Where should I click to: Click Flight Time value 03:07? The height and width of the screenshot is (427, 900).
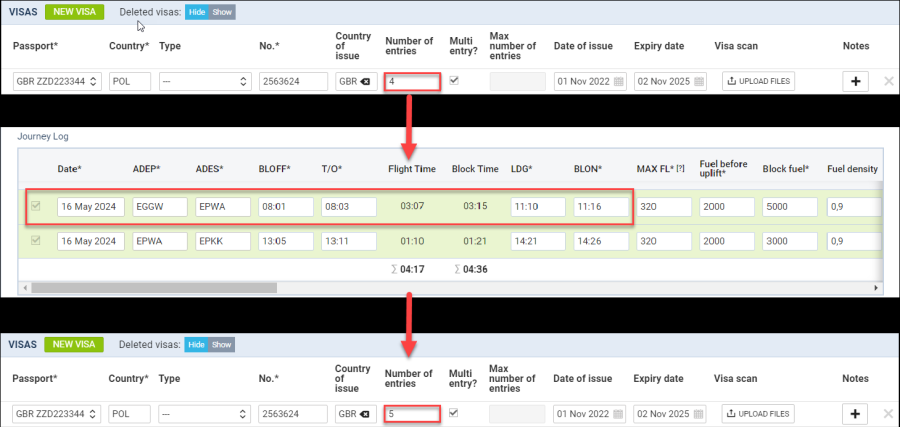point(412,207)
